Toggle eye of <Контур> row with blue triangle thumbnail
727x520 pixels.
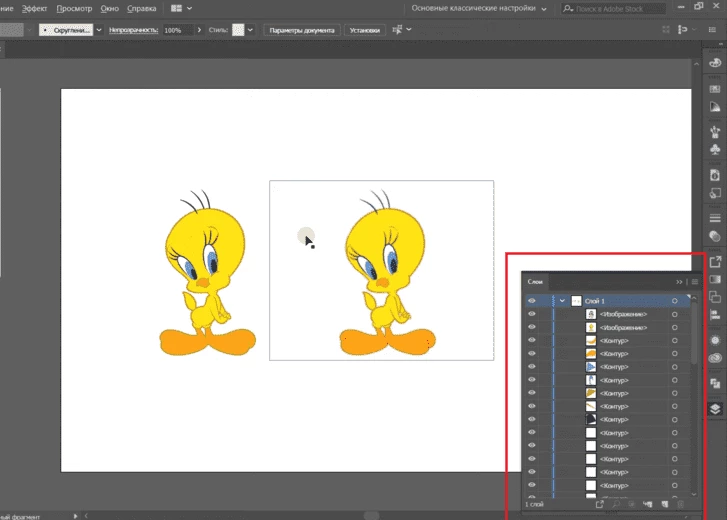pyautogui.click(x=532, y=367)
